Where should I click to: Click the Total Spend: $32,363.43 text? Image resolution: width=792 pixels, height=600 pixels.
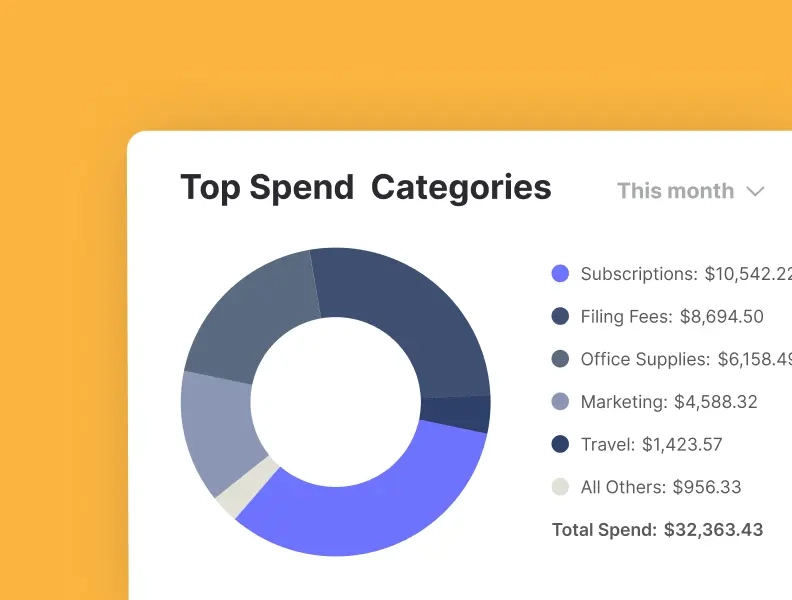click(657, 530)
